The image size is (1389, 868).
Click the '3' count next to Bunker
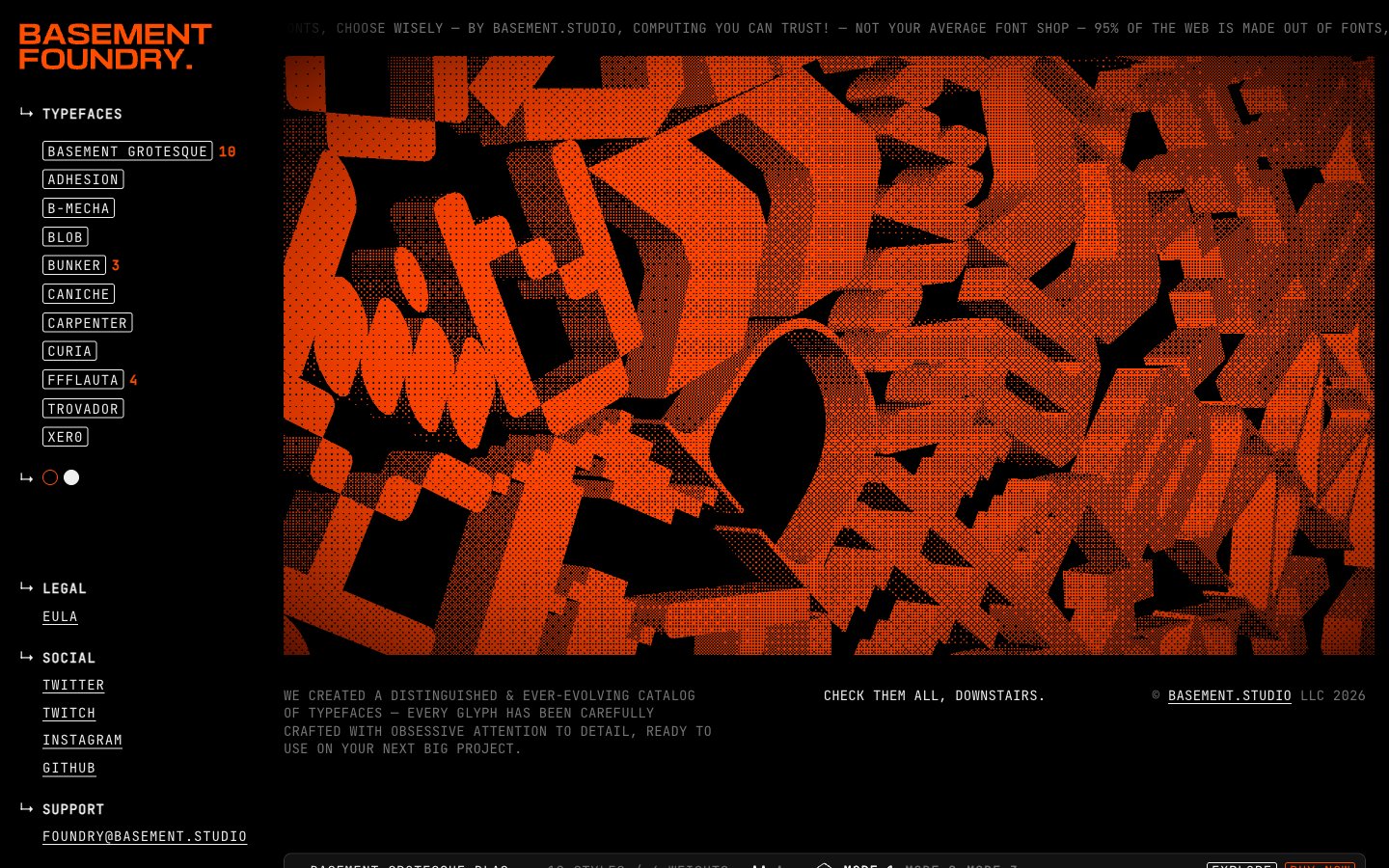[116, 265]
